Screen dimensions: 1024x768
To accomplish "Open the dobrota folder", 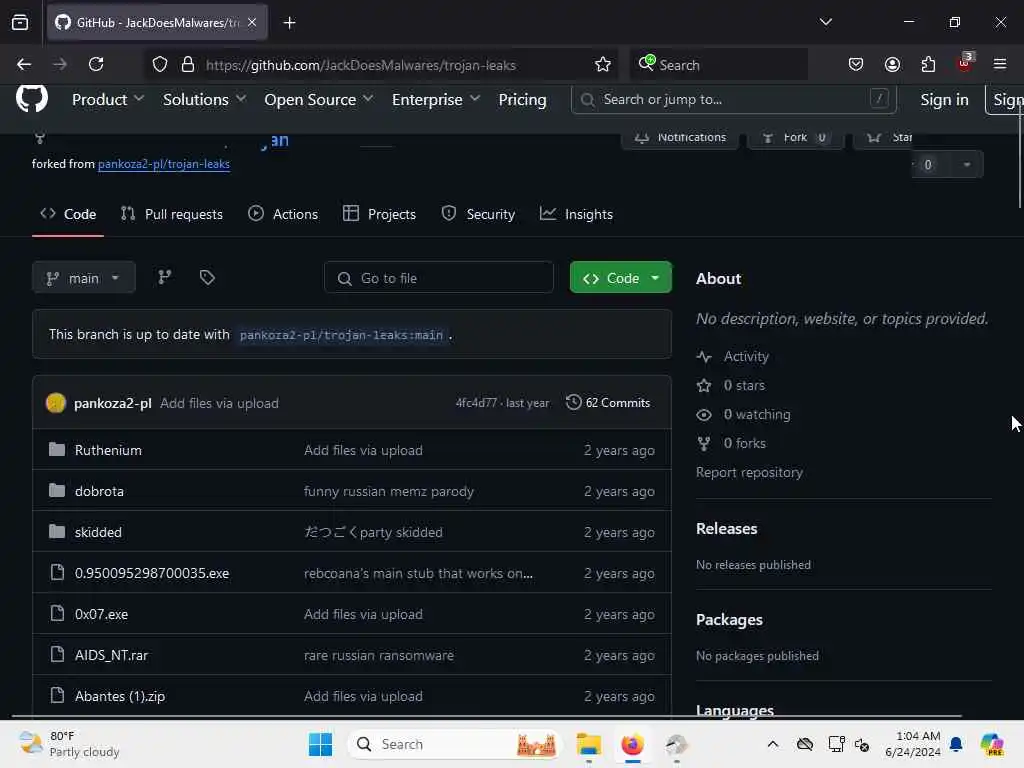I will pyautogui.click(x=99, y=491).
